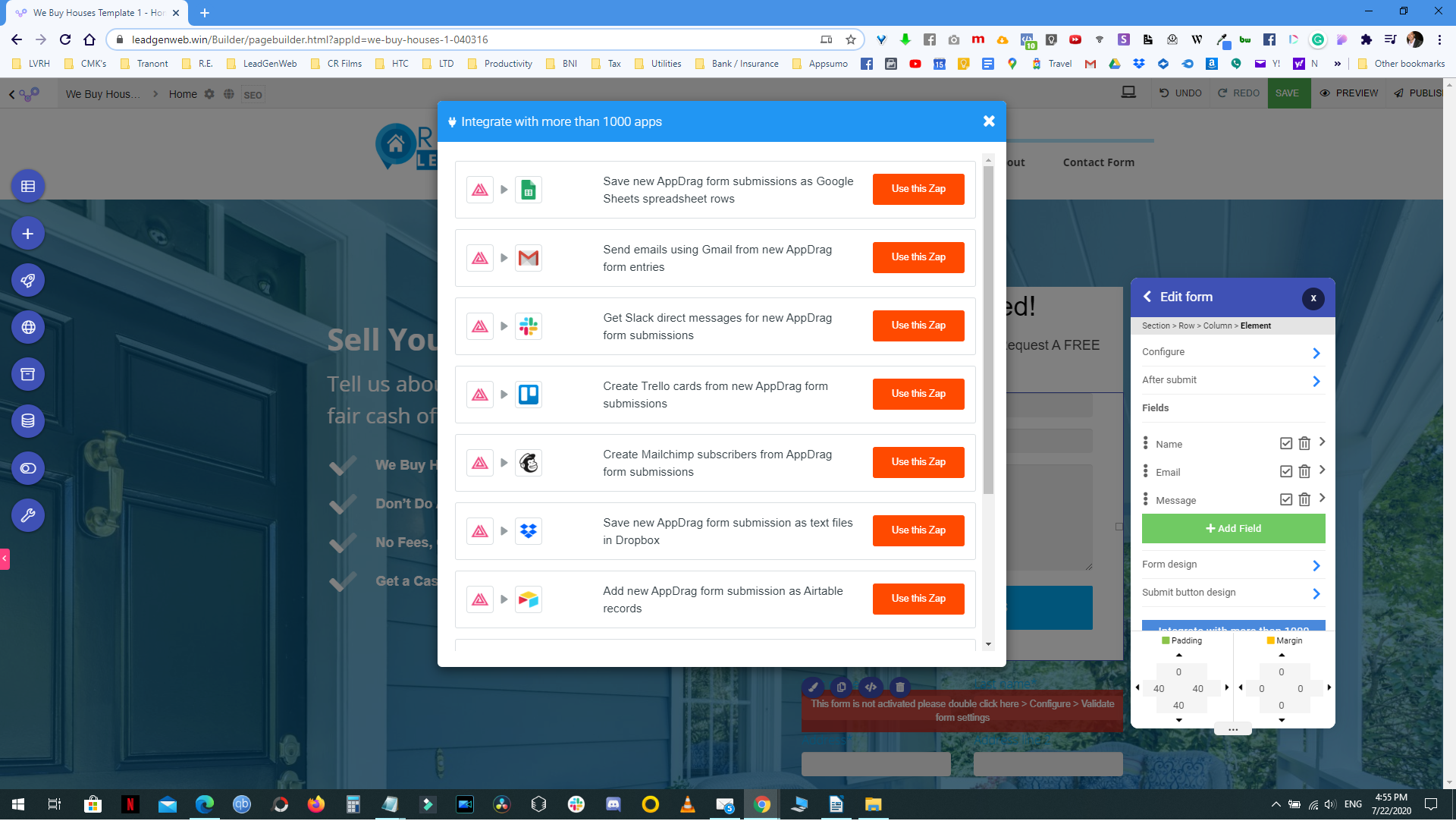Screen dimensions: 1456x821
Task: Click the Gmail integration icon
Action: (527, 258)
